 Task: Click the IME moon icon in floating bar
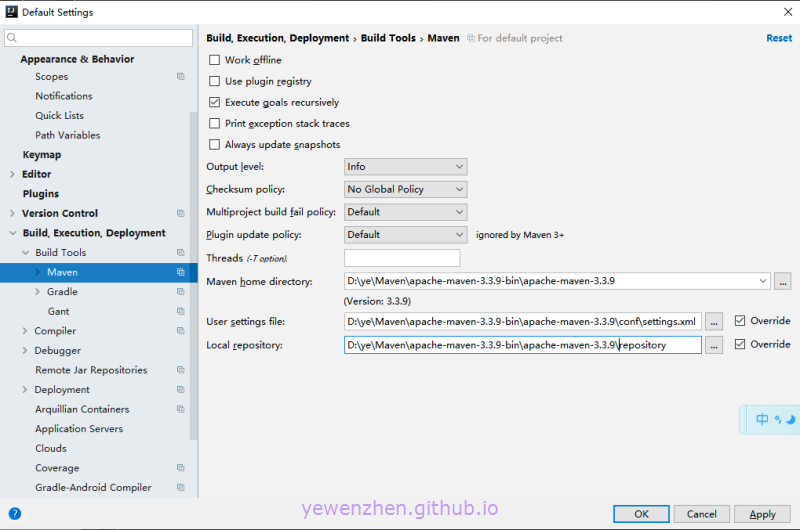tap(790, 420)
